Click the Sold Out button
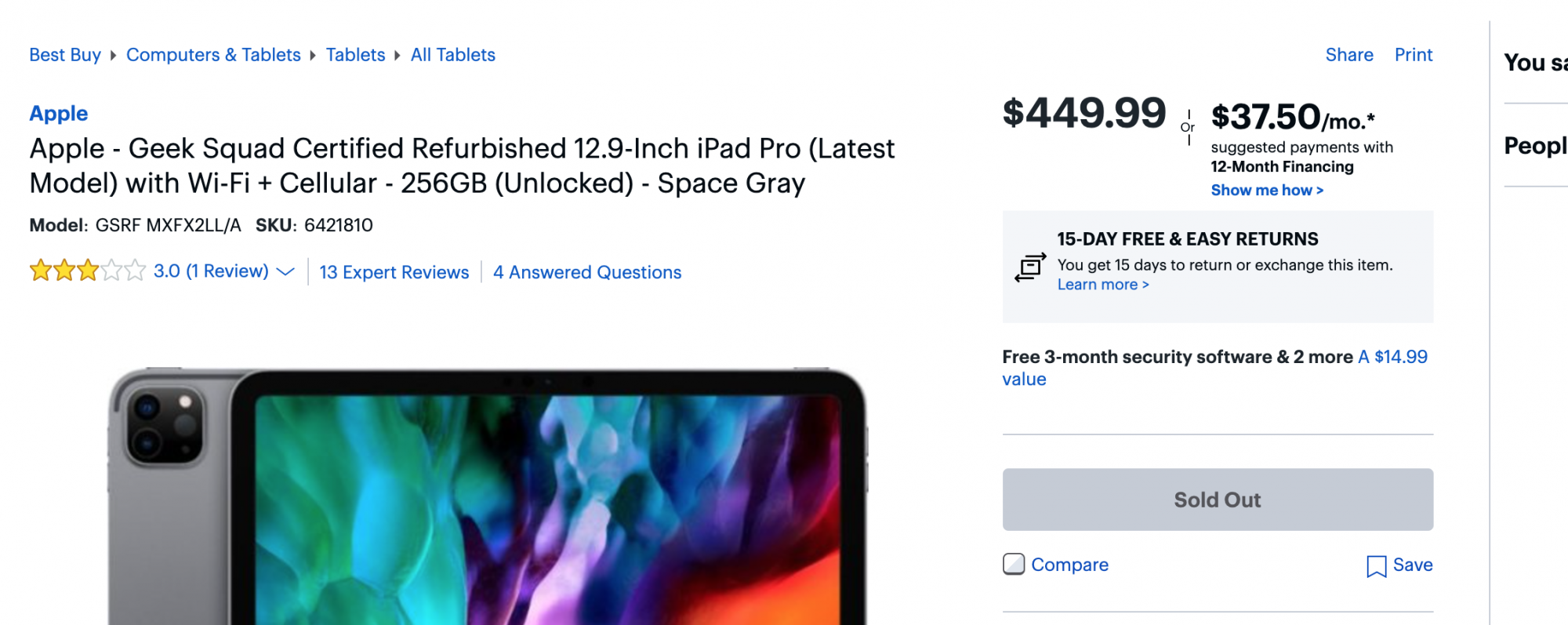Image resolution: width=1568 pixels, height=625 pixels. click(x=1218, y=500)
